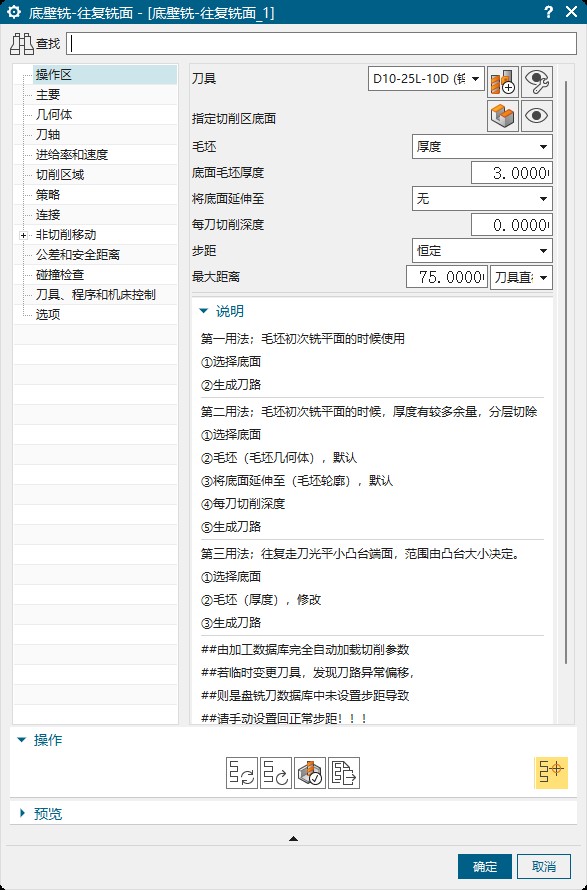Image resolution: width=587 pixels, height=890 pixels.
Task: Select 主要 in the navigation tree
Action: [x=48, y=95]
